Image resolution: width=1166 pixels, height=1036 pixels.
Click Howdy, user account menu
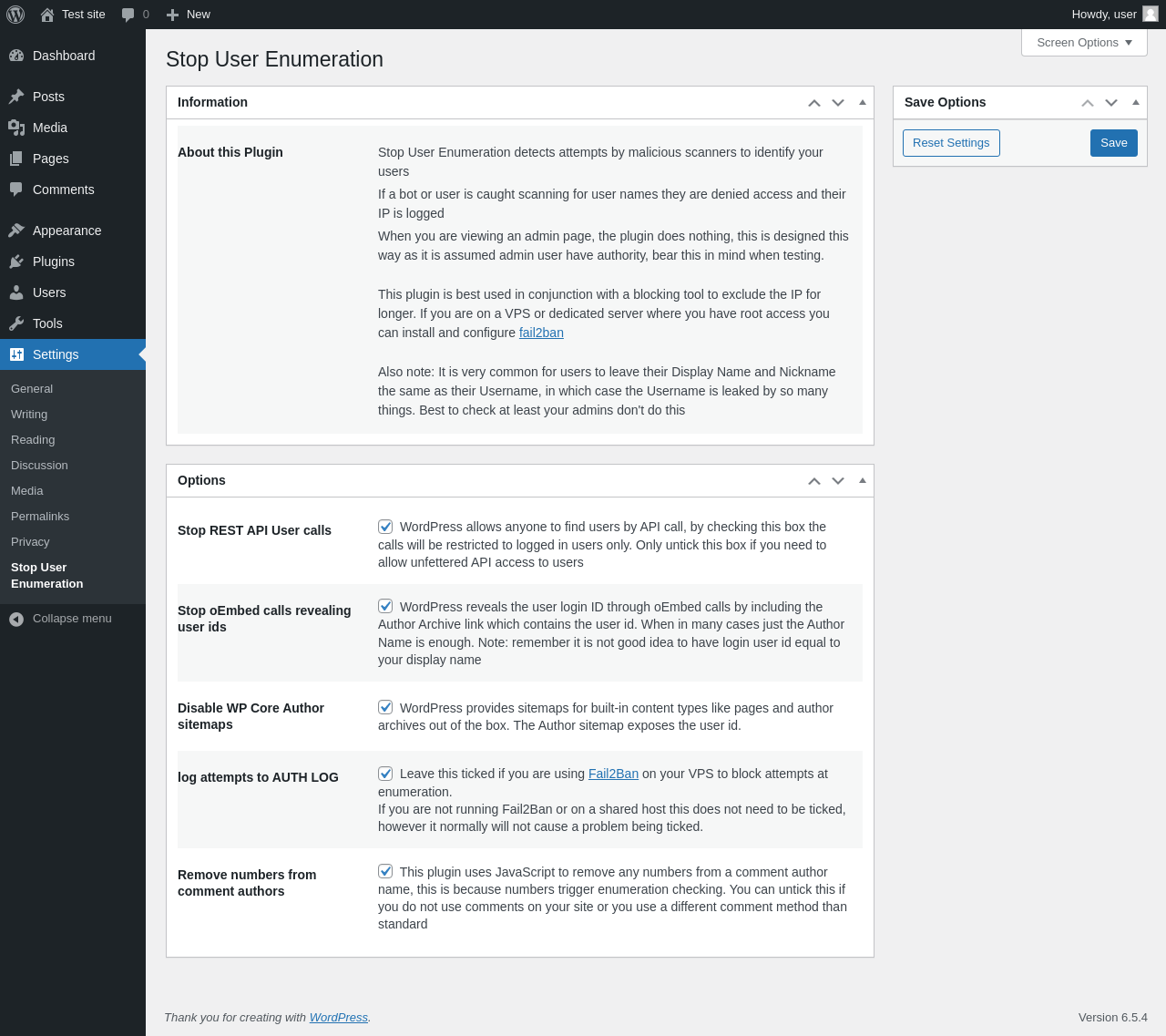coord(1114,15)
